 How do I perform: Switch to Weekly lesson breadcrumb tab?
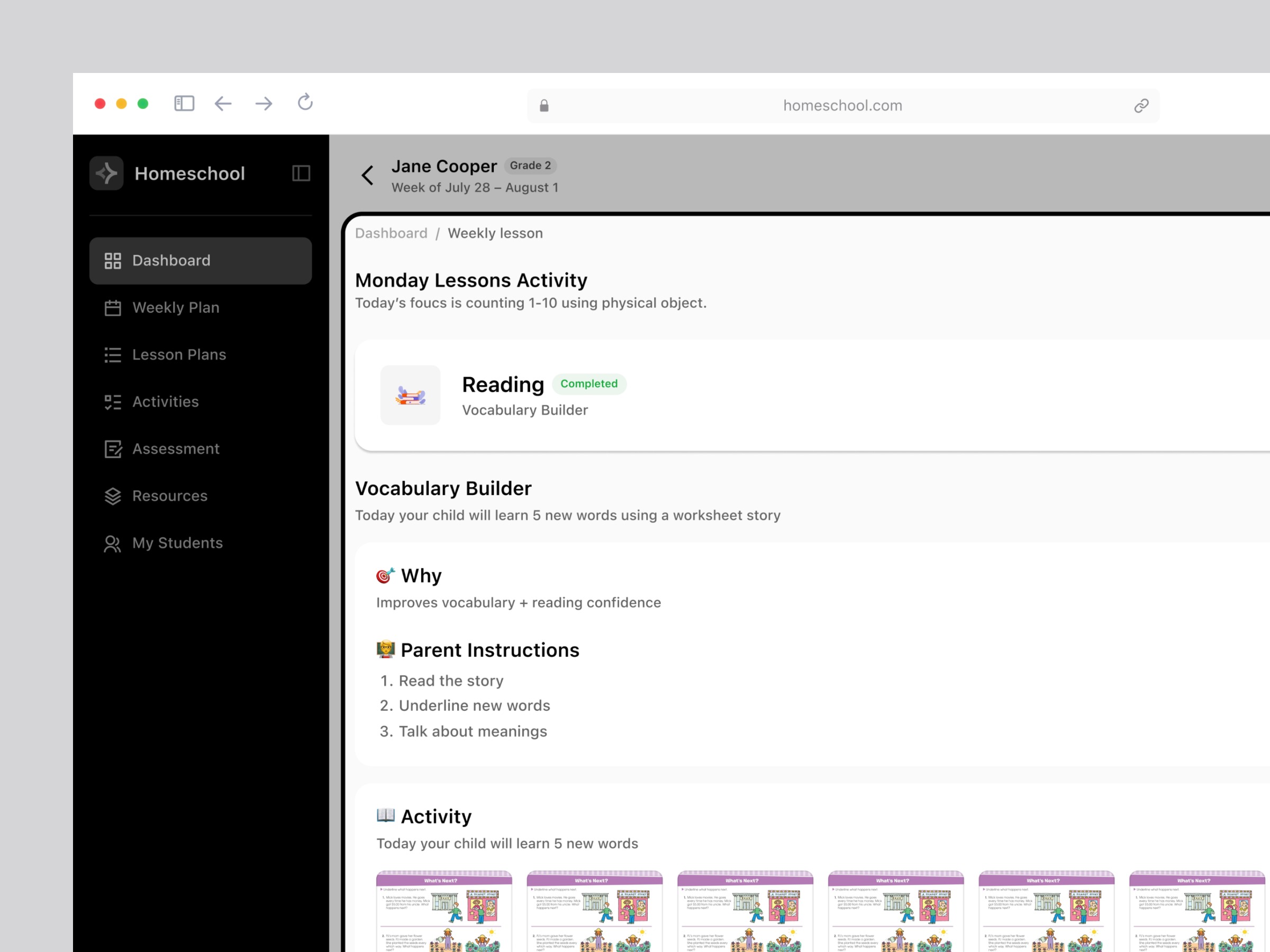point(495,233)
